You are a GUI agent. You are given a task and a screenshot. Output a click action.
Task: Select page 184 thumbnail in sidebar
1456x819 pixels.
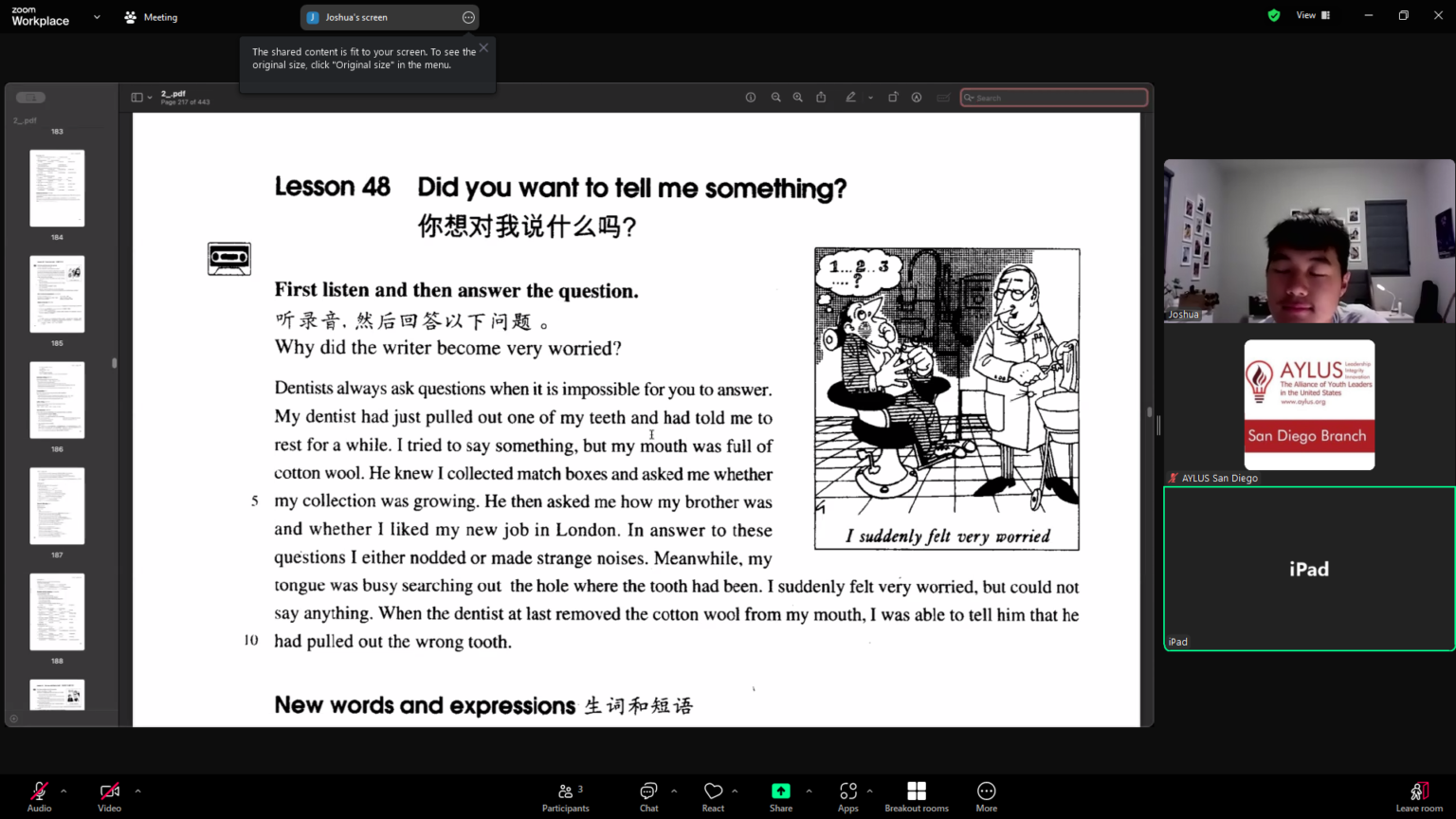pyautogui.click(x=57, y=188)
